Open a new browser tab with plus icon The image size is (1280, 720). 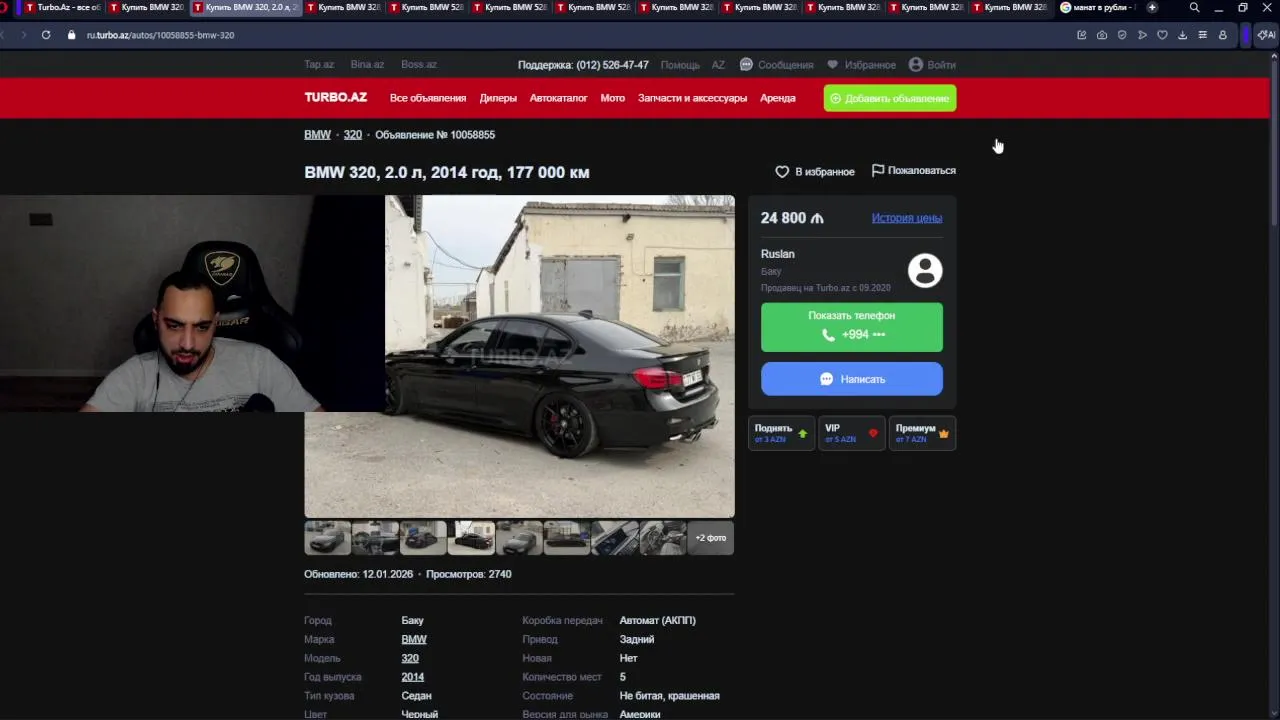pos(1152,7)
